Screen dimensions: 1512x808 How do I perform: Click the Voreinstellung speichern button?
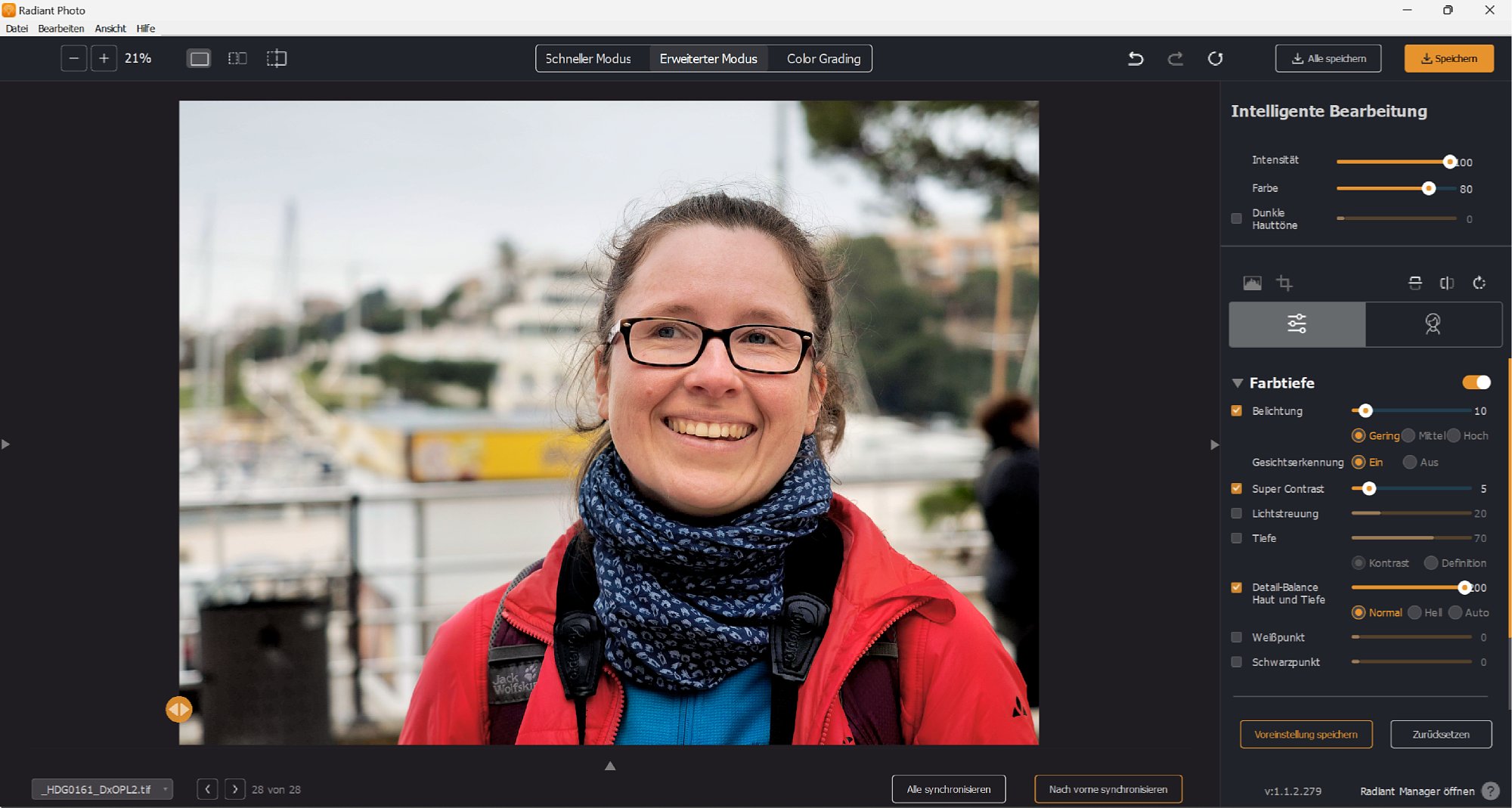[x=1306, y=734]
